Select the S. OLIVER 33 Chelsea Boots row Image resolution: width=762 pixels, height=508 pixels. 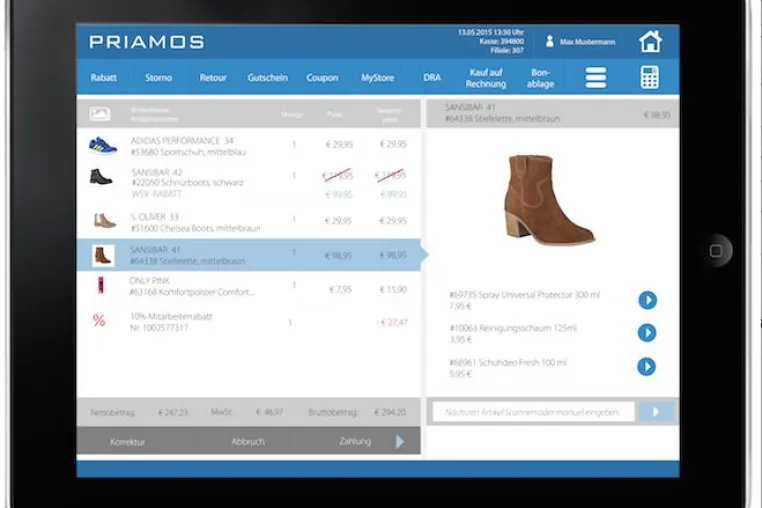248,222
